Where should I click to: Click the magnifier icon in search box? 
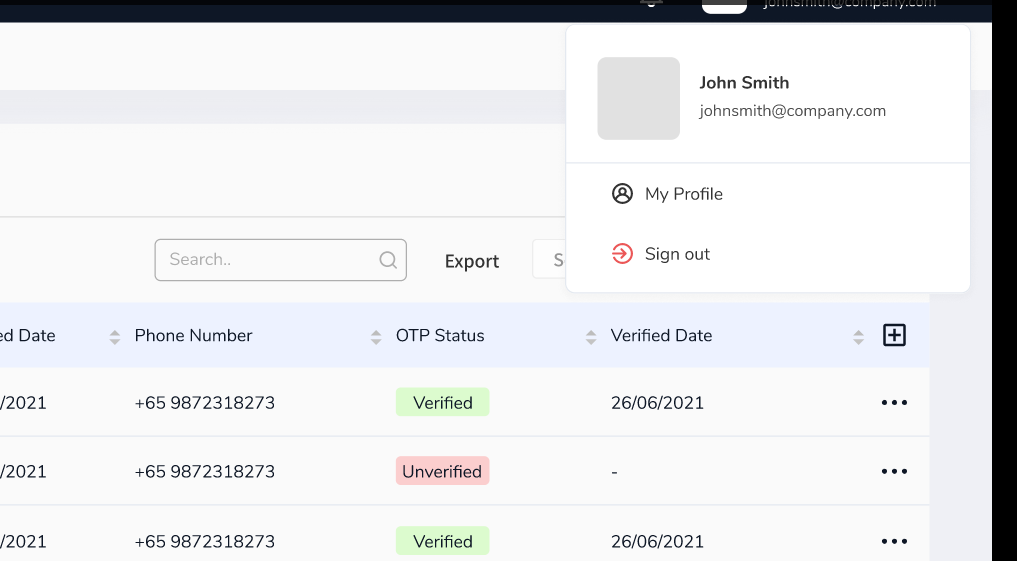click(388, 260)
